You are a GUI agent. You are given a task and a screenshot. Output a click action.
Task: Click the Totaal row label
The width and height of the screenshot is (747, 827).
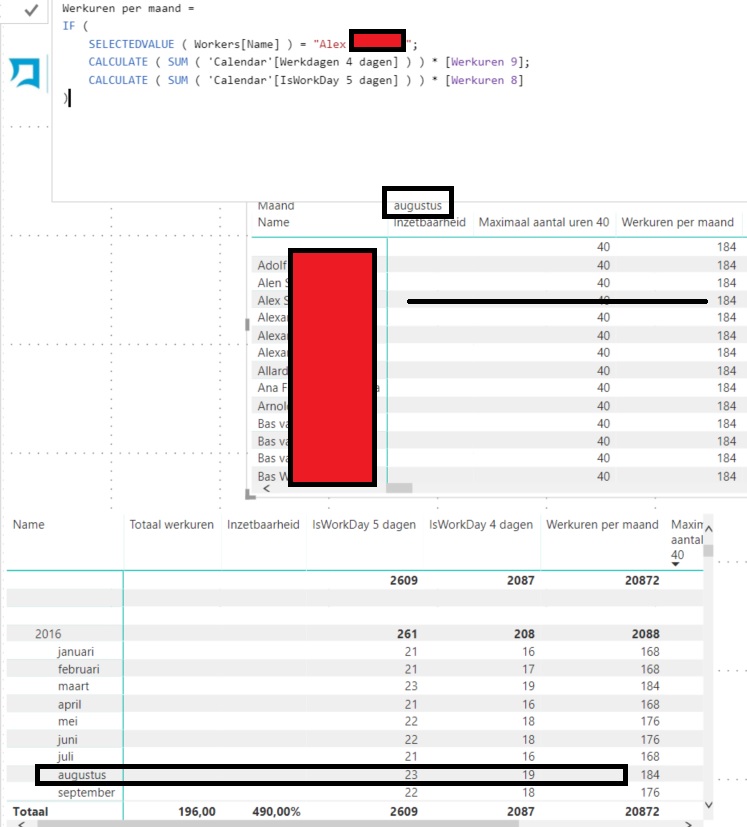click(x=30, y=811)
